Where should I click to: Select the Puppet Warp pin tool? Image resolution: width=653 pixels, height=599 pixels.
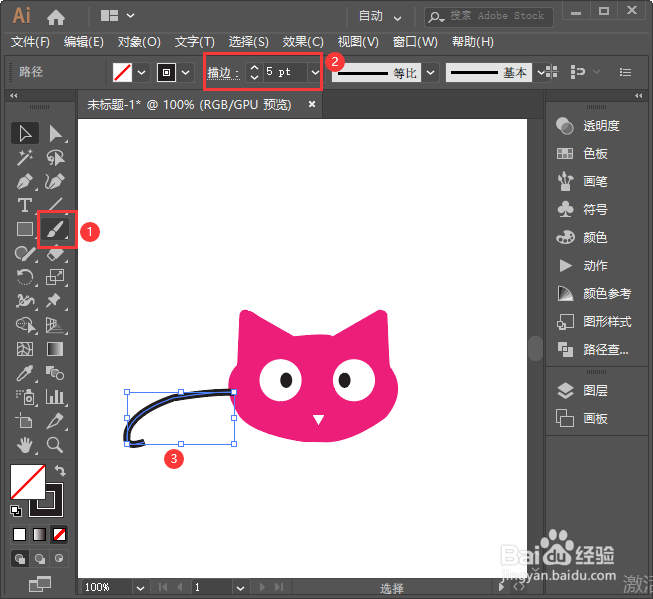[x=55, y=301]
